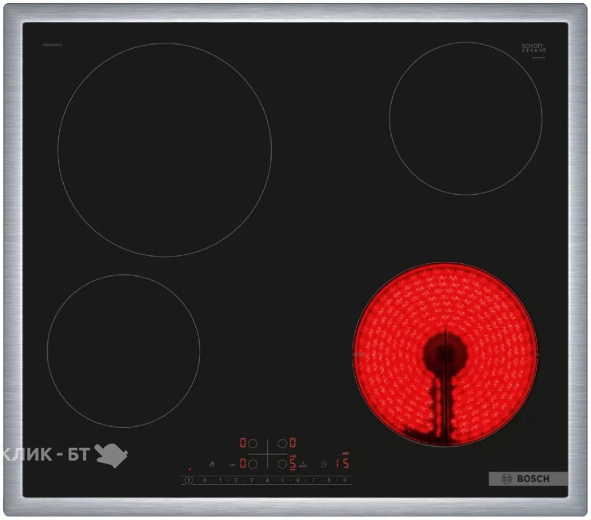Image resolution: width=591 pixels, height=520 pixels.
Task: Set heat level 8 on the slider
Action: pos(329,480)
